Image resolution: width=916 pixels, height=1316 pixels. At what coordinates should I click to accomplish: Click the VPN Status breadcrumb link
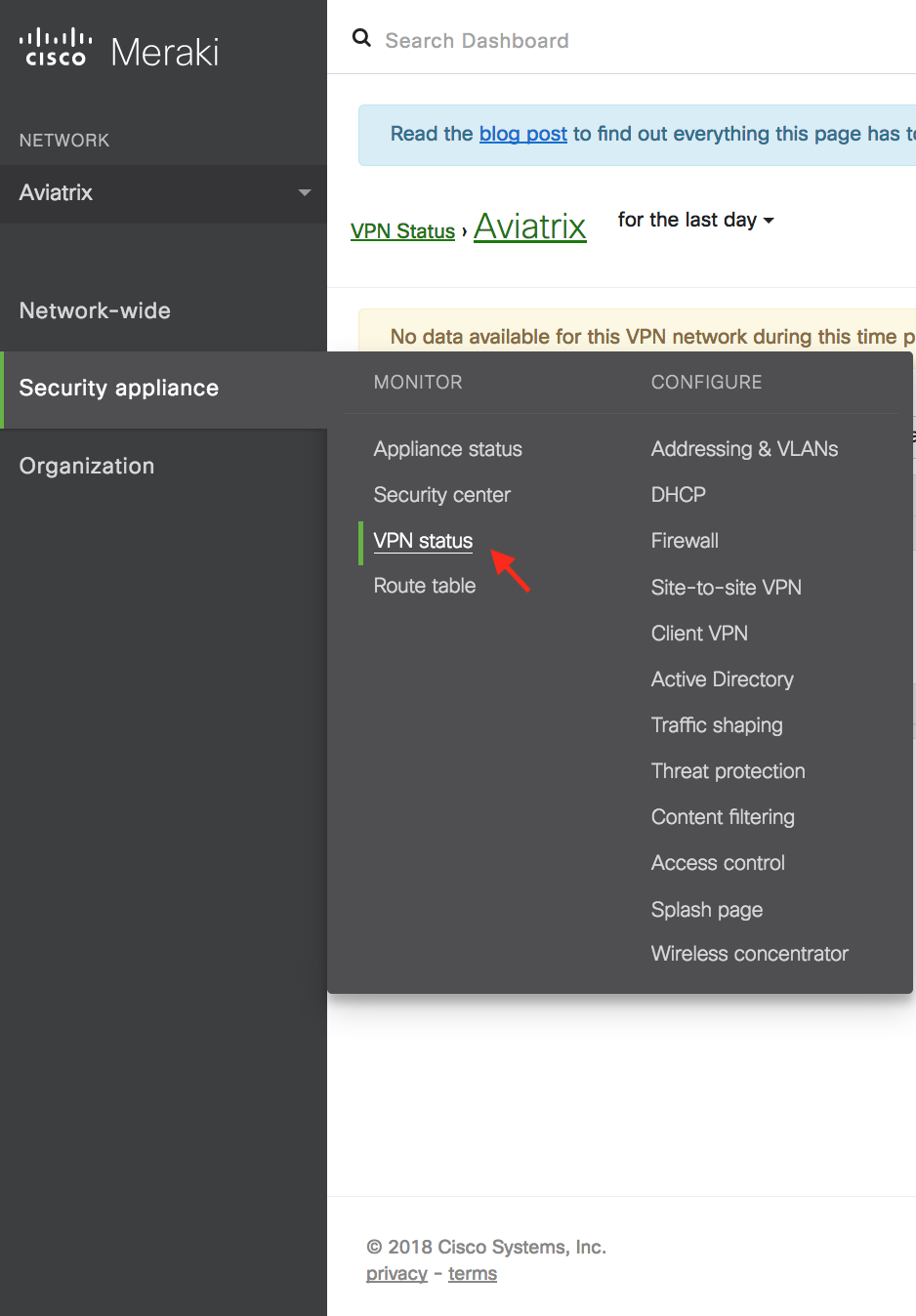402,231
